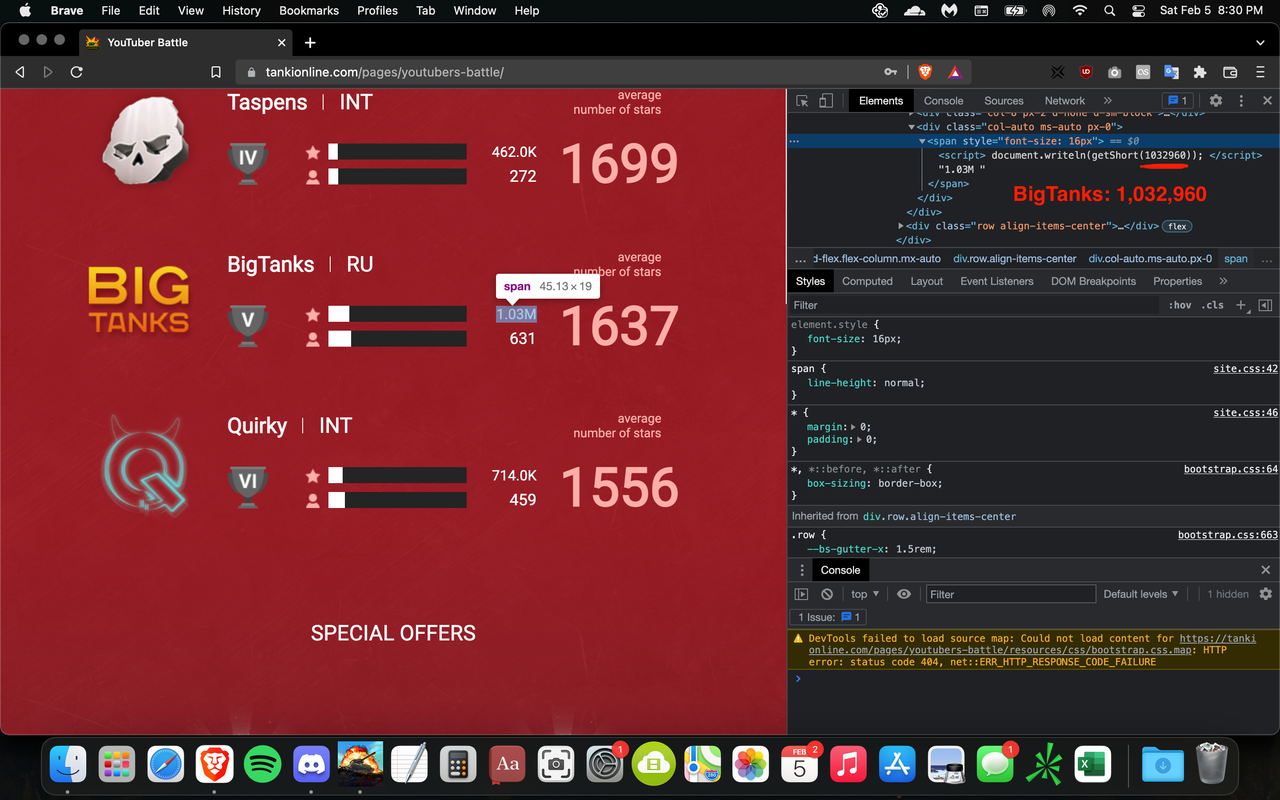This screenshot has width=1280, height=800.
Task: Click the reload page icon
Action: click(76, 72)
